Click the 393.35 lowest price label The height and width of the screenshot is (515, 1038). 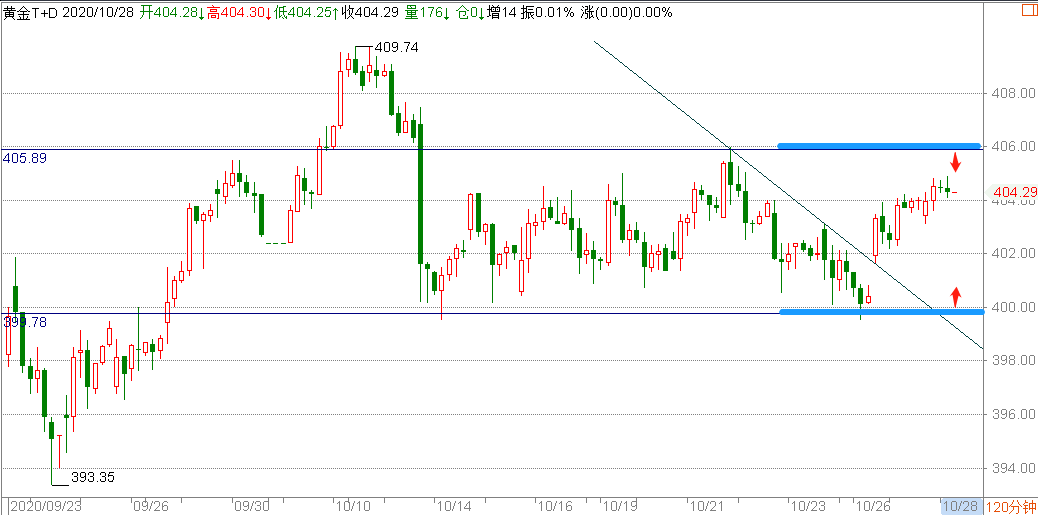point(93,477)
